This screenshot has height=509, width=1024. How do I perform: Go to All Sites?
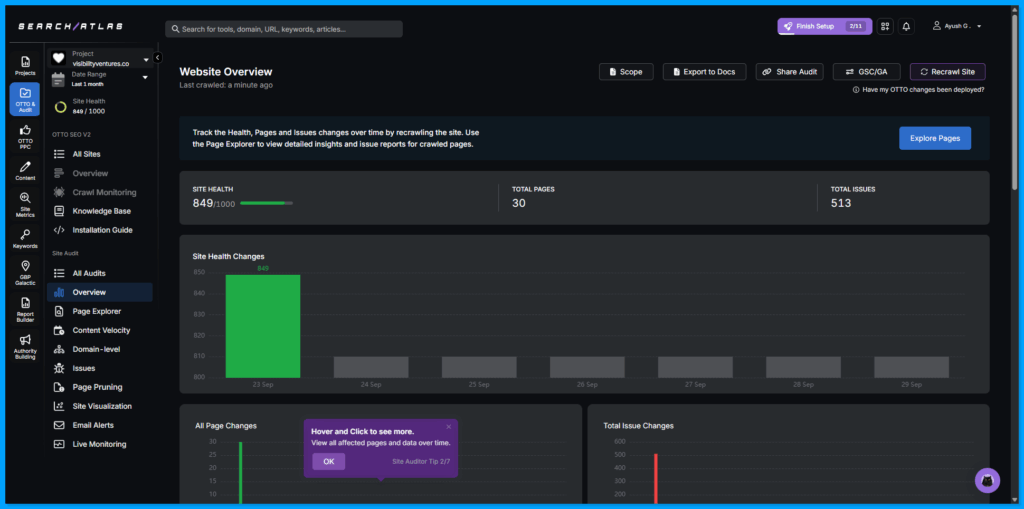pyautogui.click(x=86, y=154)
